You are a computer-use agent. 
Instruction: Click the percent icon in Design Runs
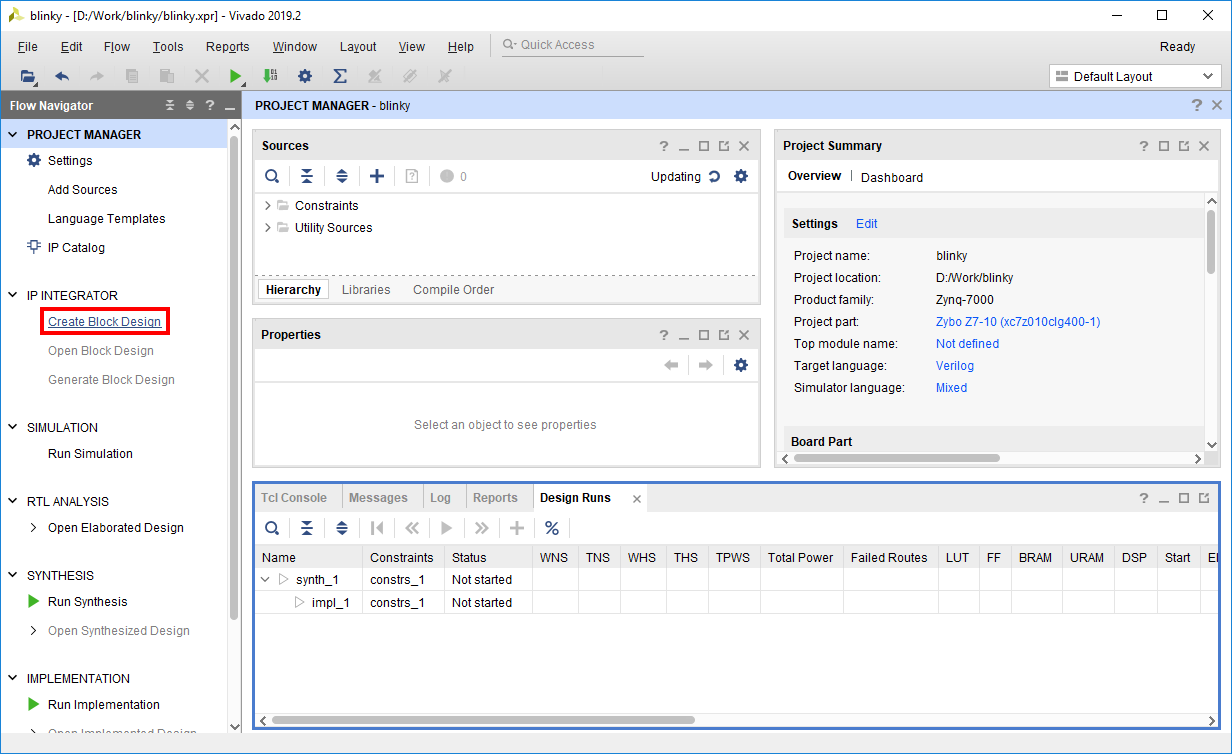(x=552, y=528)
